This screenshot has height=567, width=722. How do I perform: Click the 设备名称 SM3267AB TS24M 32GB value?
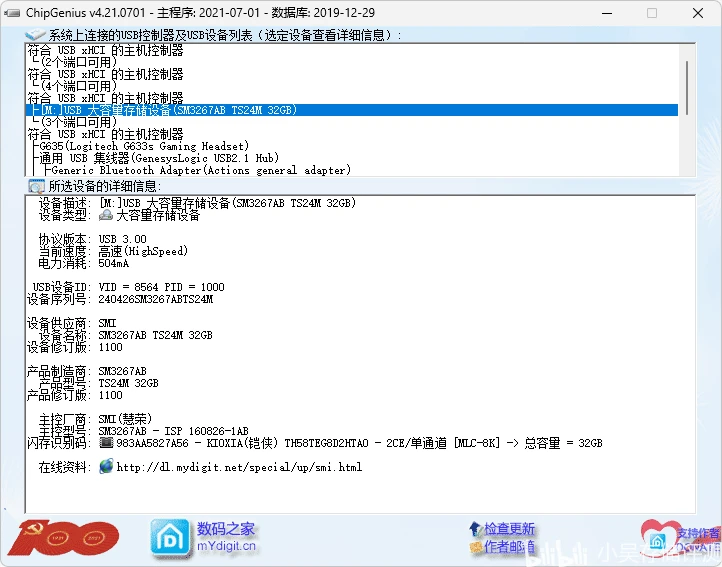pos(156,335)
